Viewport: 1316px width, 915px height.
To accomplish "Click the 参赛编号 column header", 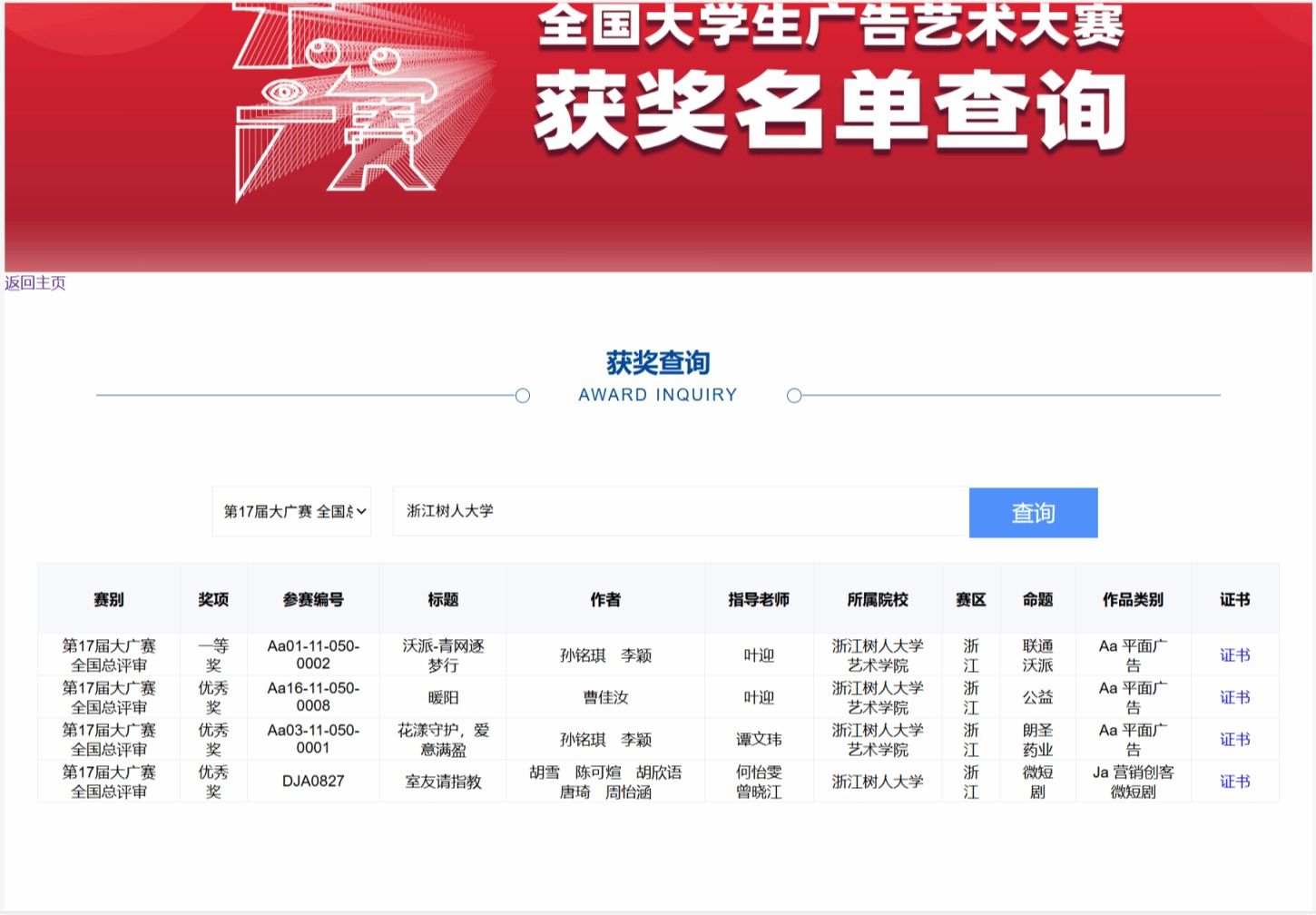I will click(313, 599).
